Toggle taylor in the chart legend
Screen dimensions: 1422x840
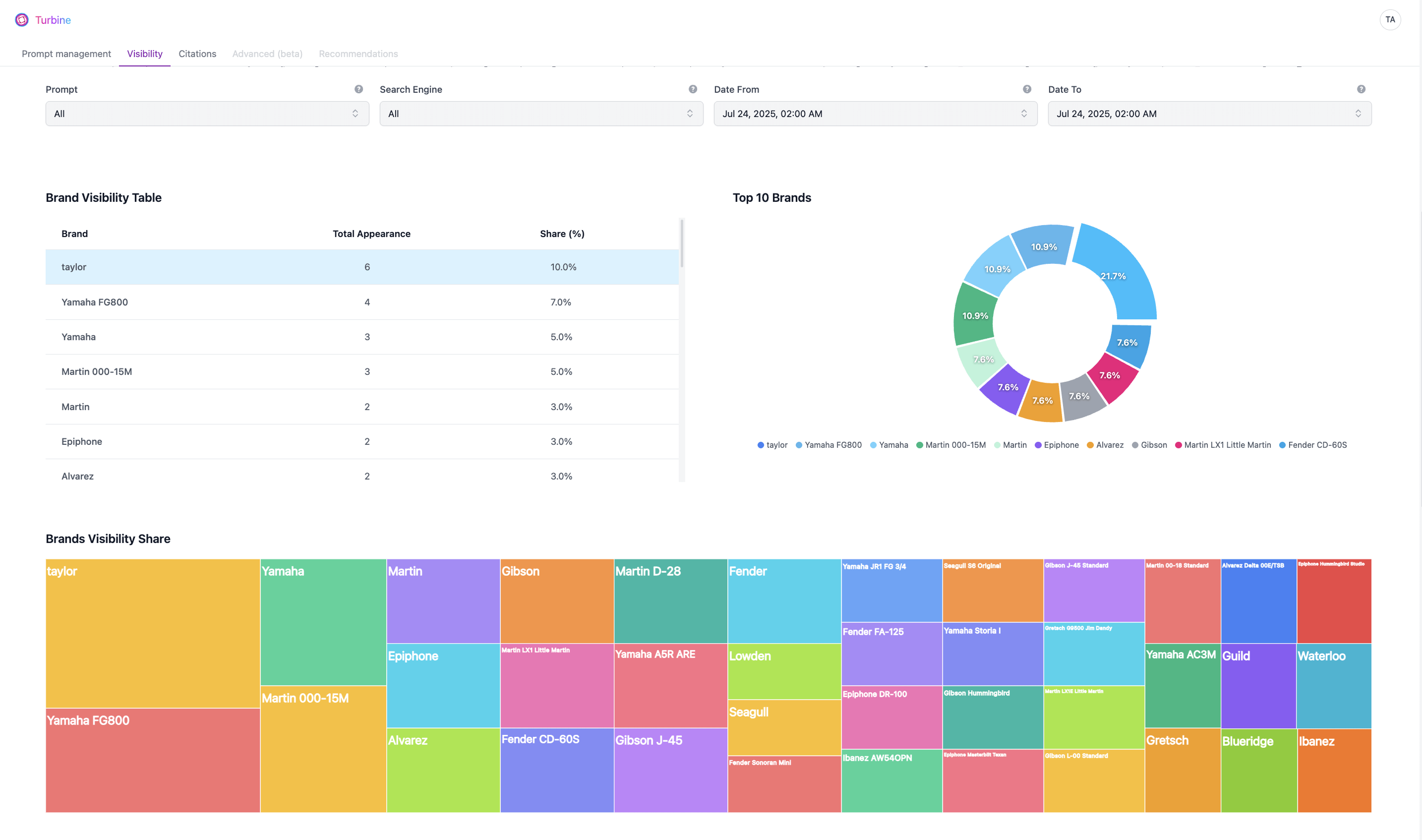[772, 445]
